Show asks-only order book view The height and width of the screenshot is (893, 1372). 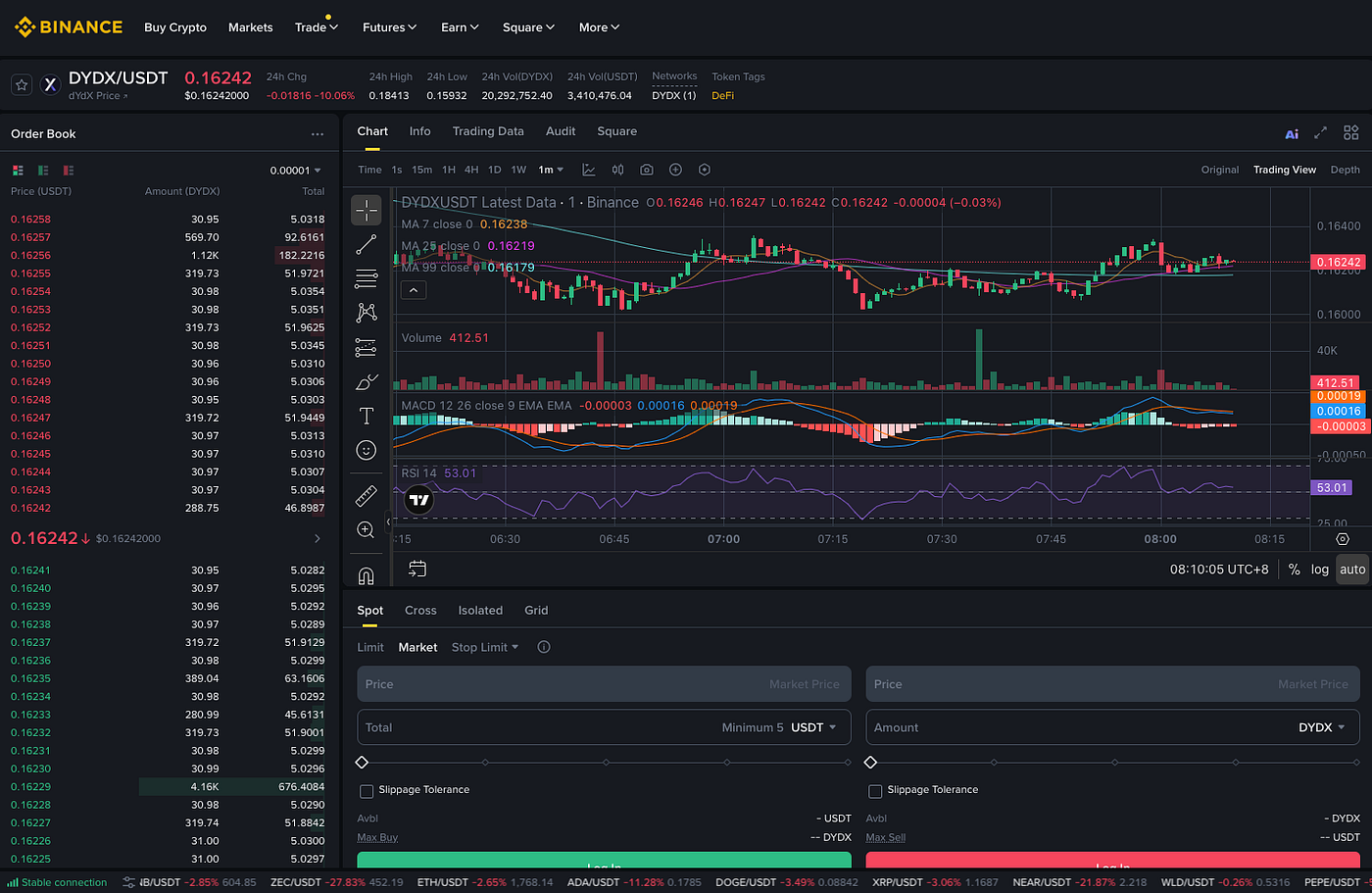tap(69, 171)
